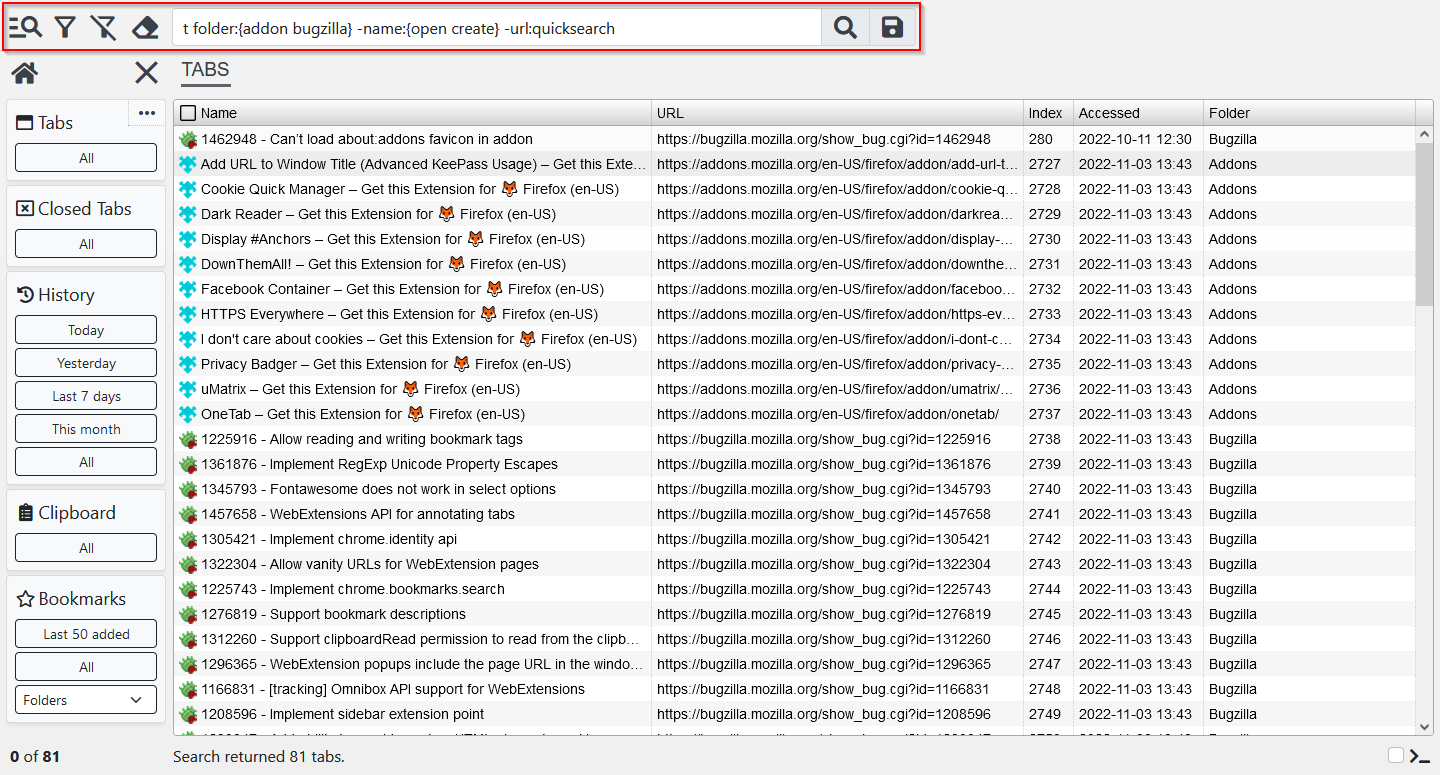
Task: Click the puzzle icon of uMatrix row
Action: 188,389
